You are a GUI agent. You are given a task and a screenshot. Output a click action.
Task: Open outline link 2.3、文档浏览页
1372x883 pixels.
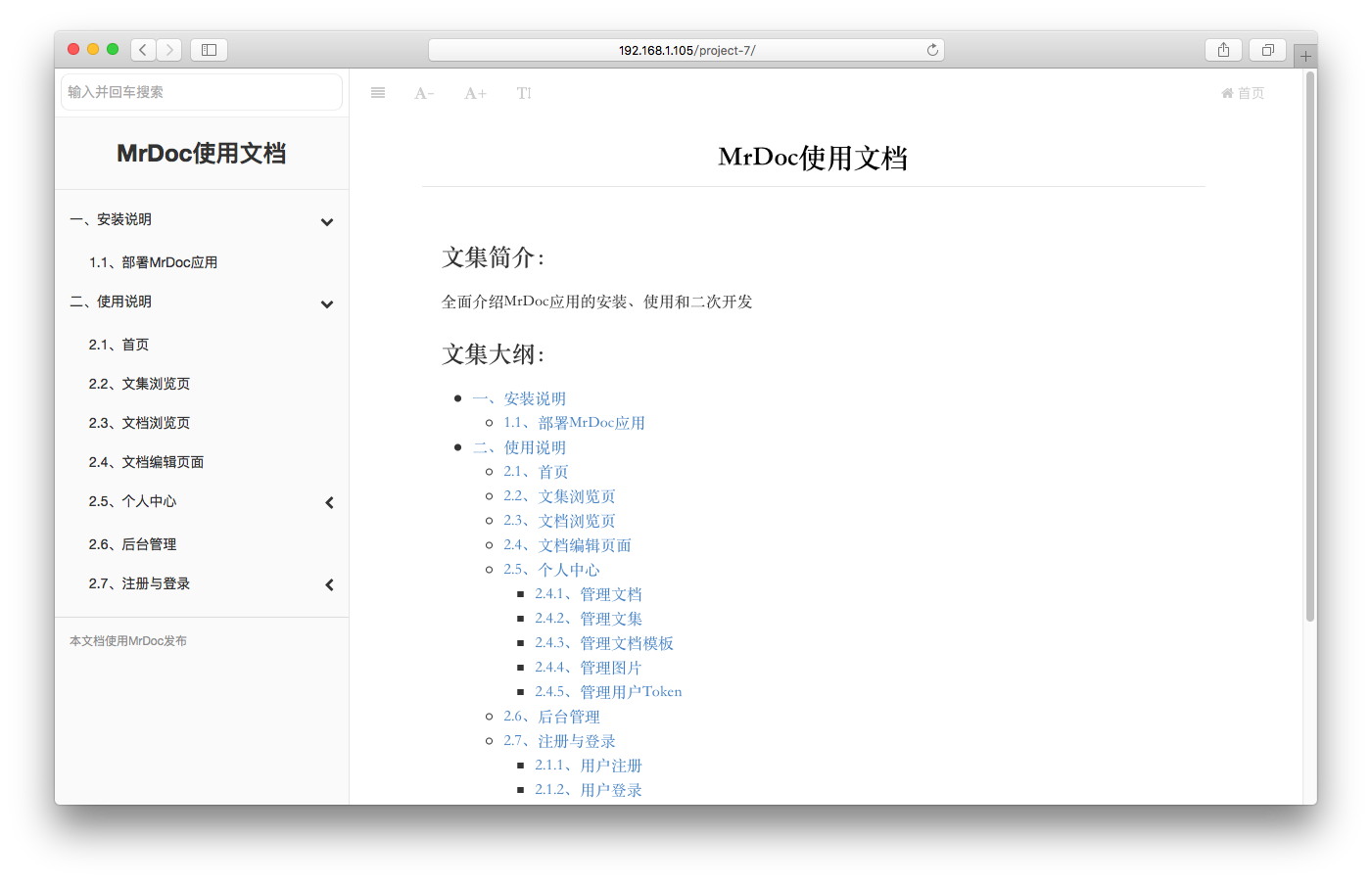tap(559, 521)
